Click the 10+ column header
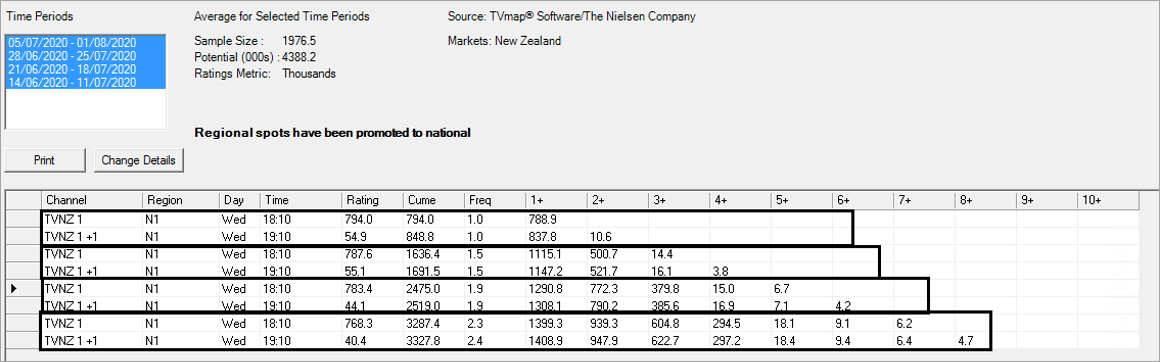This screenshot has width=1160, height=362. (x=1107, y=200)
